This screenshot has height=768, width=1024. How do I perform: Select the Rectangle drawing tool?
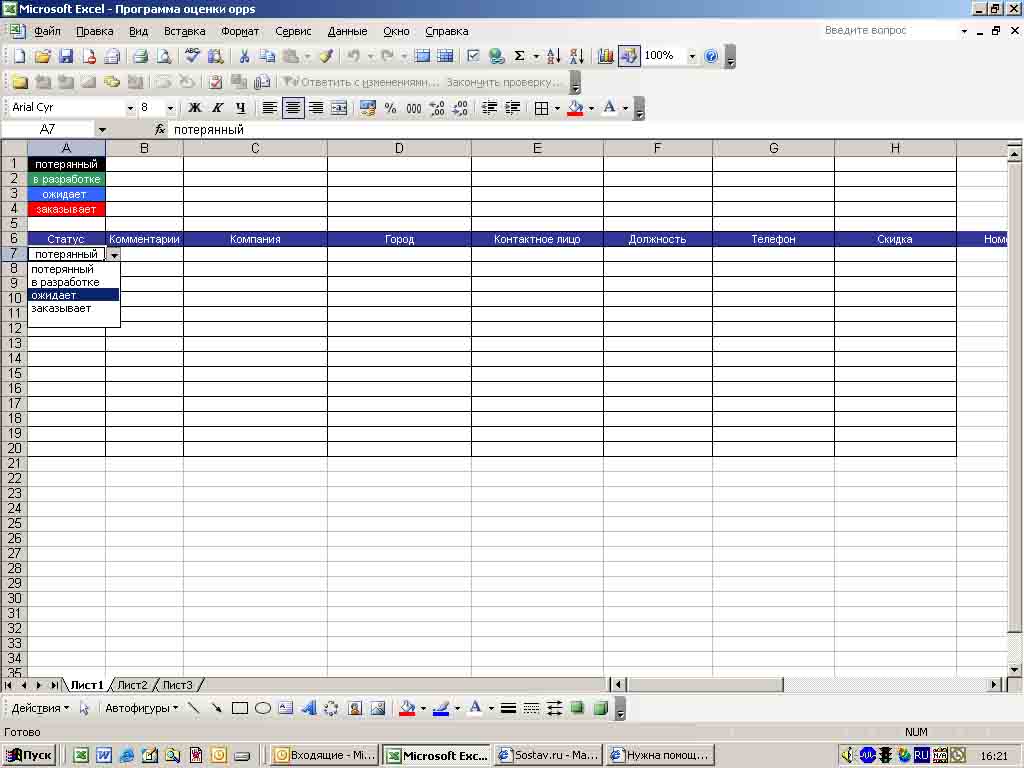point(240,708)
